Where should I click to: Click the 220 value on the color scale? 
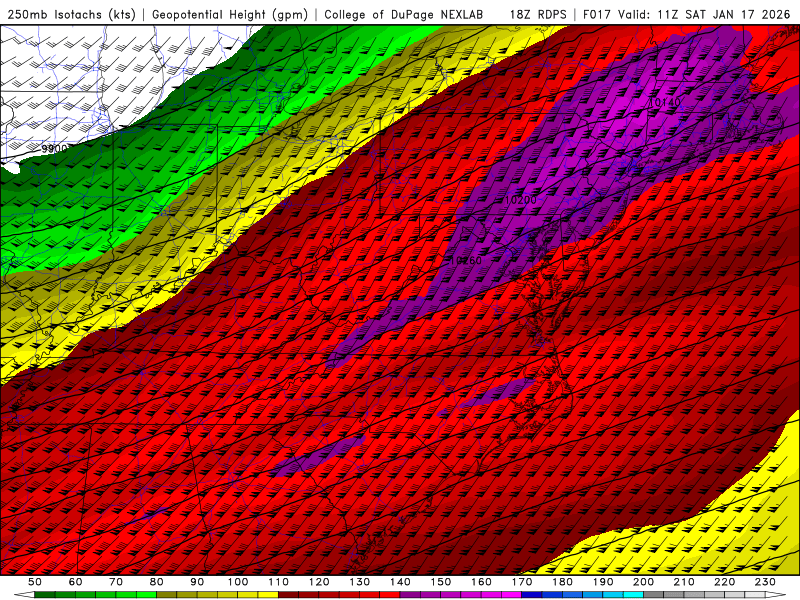[x=724, y=582]
